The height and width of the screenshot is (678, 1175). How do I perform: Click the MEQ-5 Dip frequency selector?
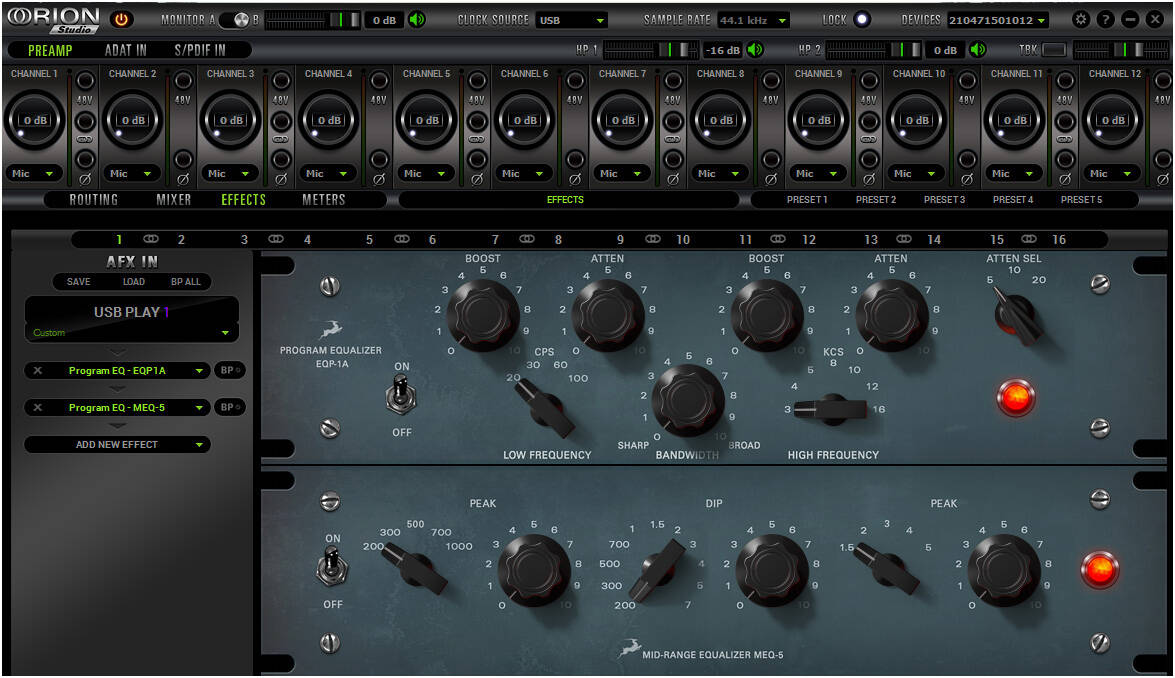tap(658, 571)
